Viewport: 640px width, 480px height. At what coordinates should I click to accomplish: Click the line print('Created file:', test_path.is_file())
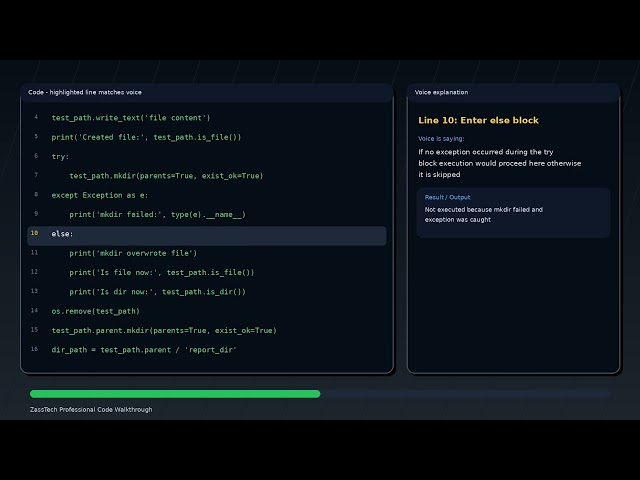point(146,137)
